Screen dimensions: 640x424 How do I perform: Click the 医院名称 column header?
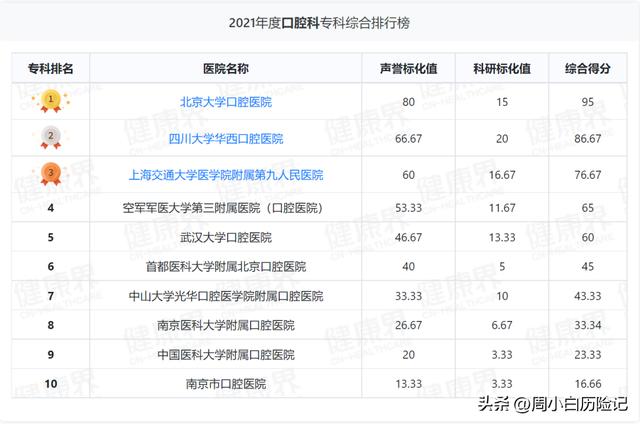click(226, 69)
